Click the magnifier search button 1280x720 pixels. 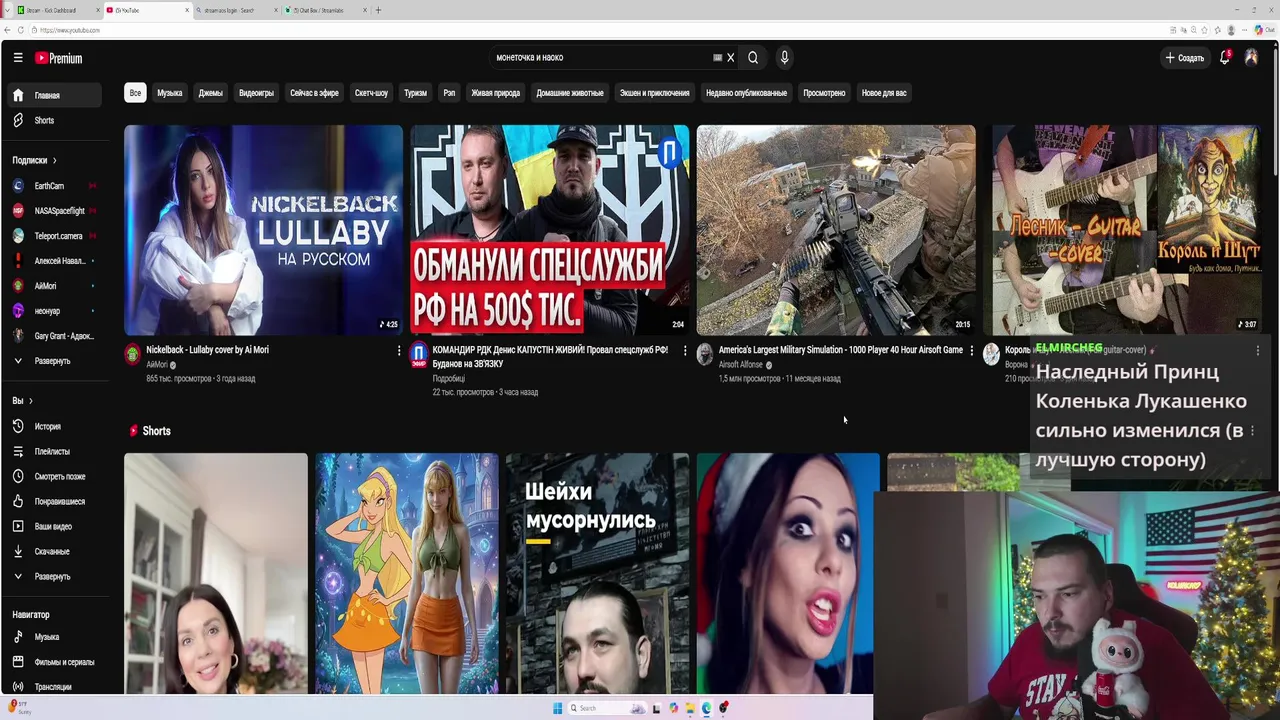click(x=753, y=58)
